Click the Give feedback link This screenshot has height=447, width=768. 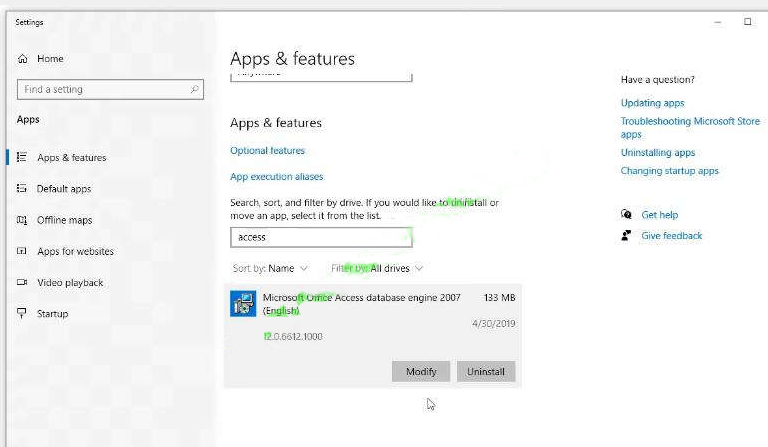coord(672,235)
